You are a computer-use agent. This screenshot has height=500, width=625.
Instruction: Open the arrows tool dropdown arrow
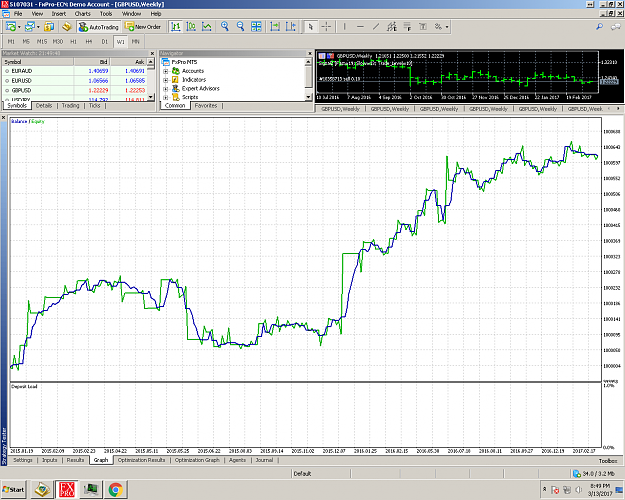(x=447, y=27)
